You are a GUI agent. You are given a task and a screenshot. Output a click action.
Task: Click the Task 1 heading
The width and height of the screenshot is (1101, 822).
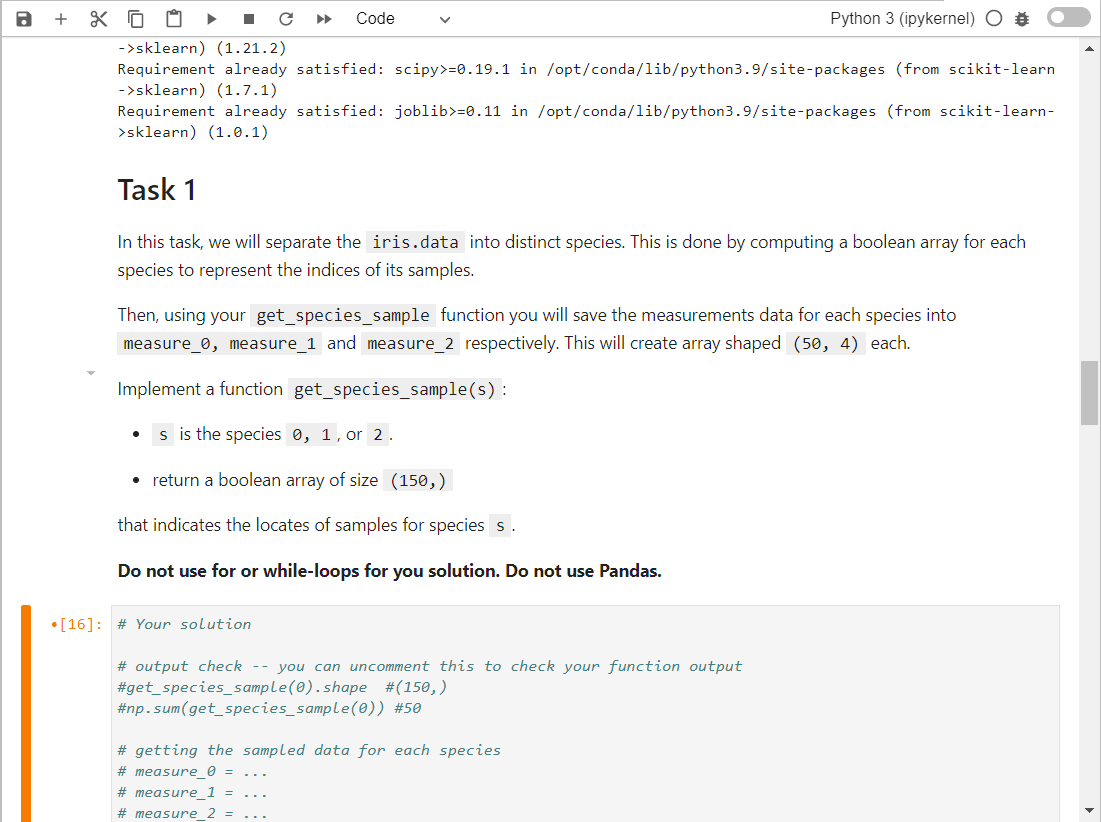[157, 190]
